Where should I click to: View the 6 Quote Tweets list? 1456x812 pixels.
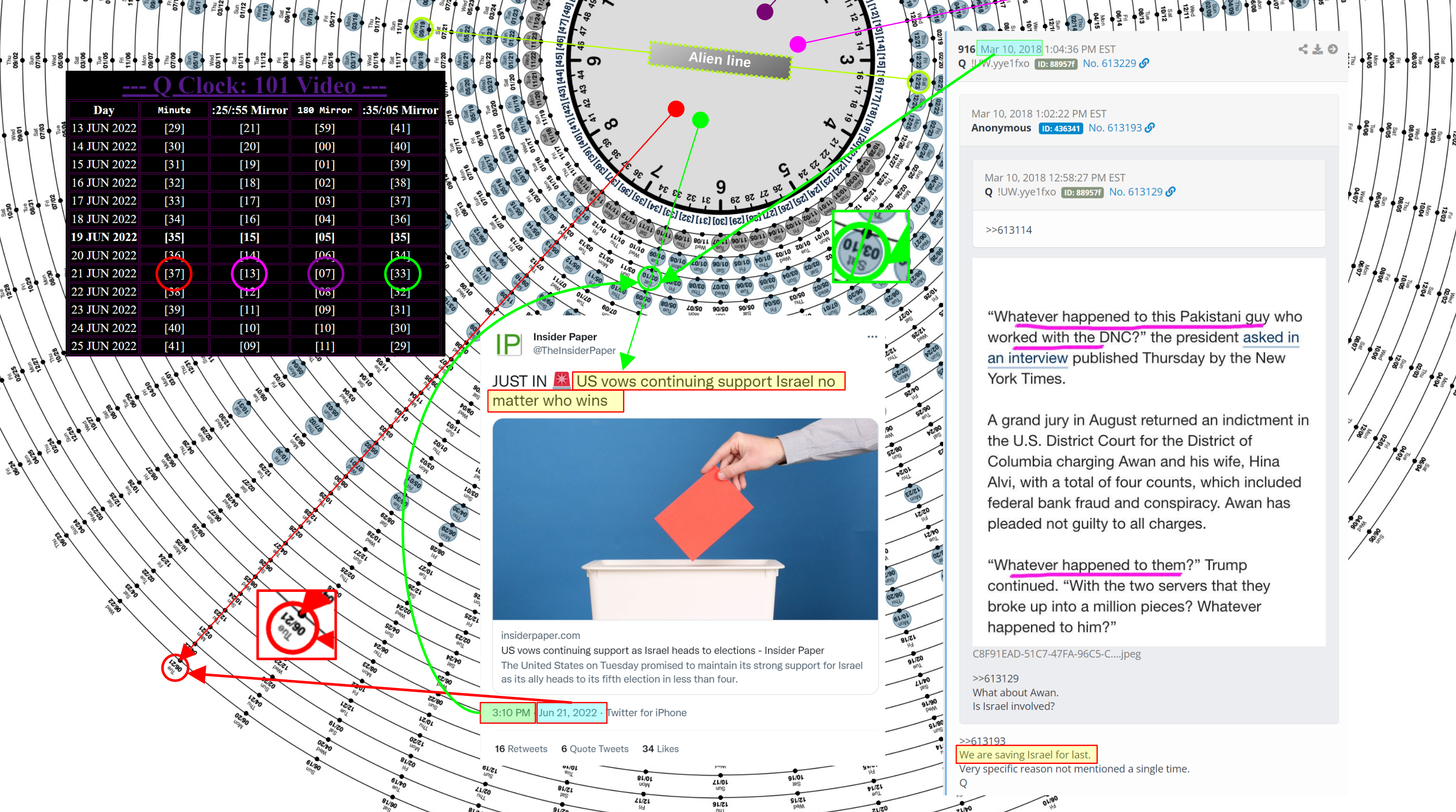[x=595, y=749]
